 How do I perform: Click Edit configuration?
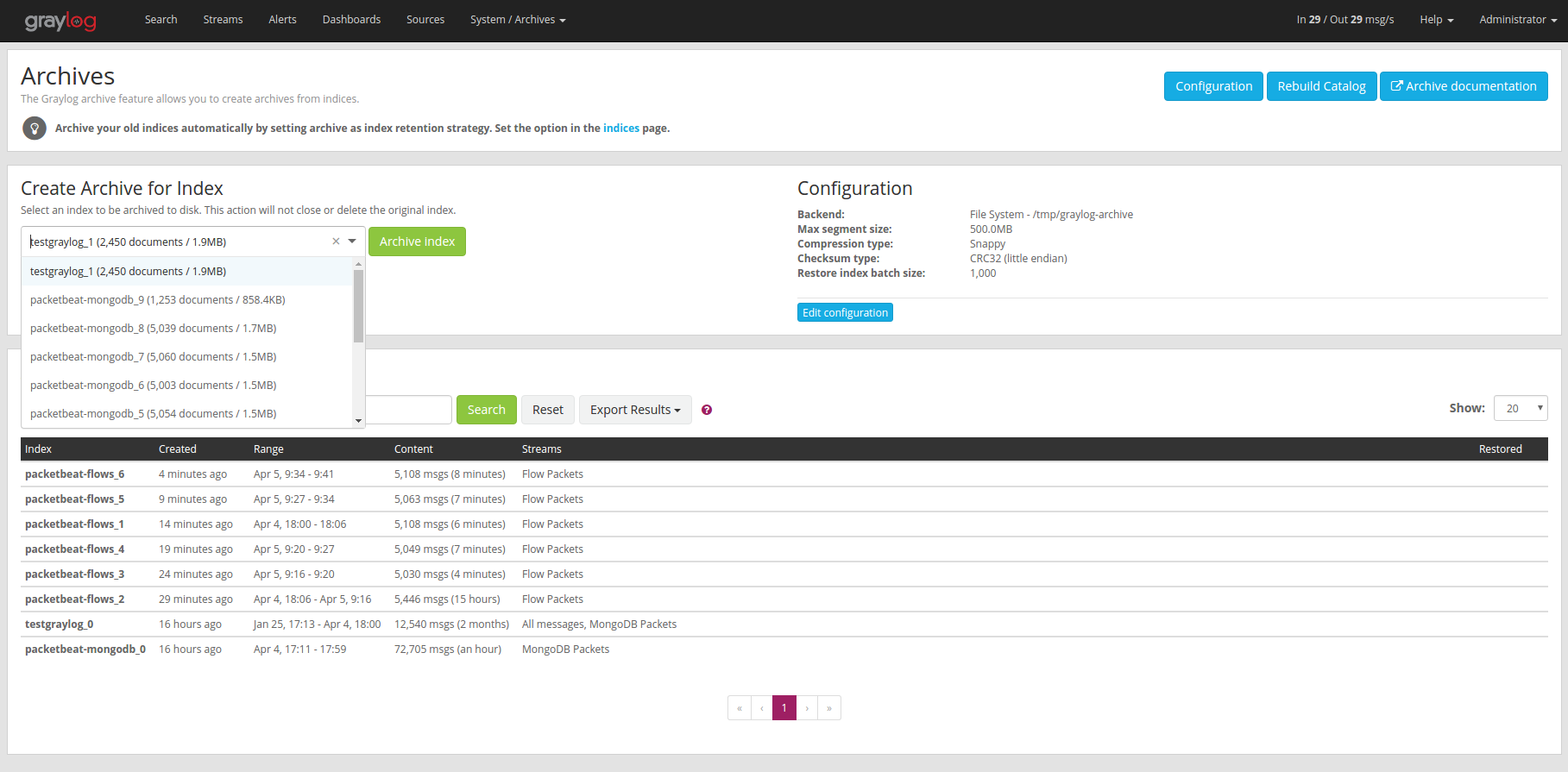(845, 312)
